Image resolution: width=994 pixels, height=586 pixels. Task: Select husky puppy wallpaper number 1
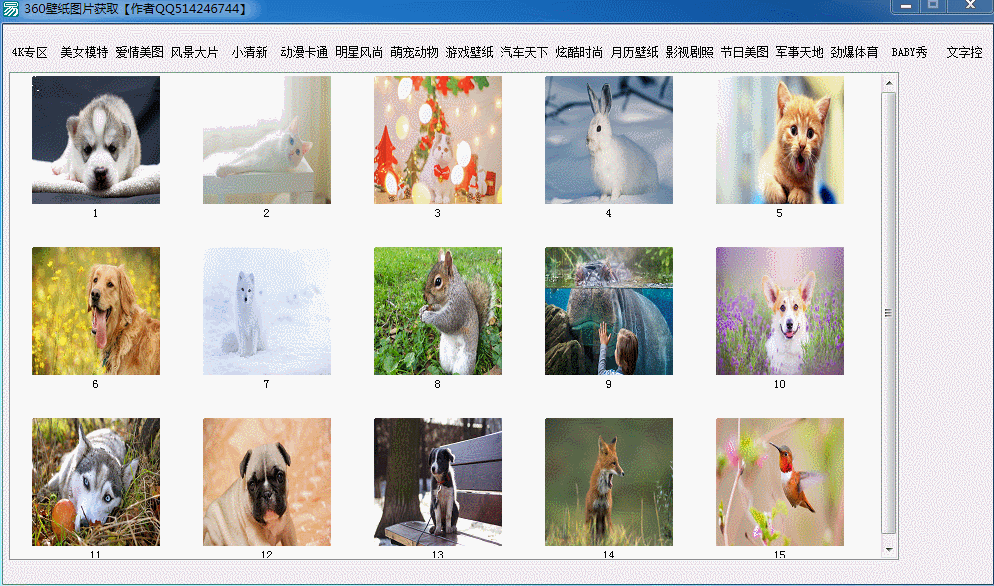(x=96, y=140)
